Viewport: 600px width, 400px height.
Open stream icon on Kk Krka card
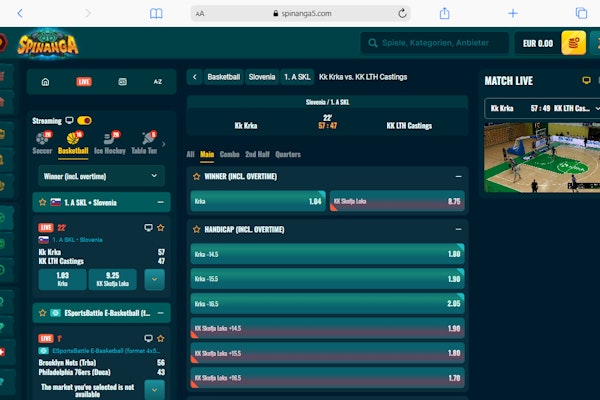[148, 228]
